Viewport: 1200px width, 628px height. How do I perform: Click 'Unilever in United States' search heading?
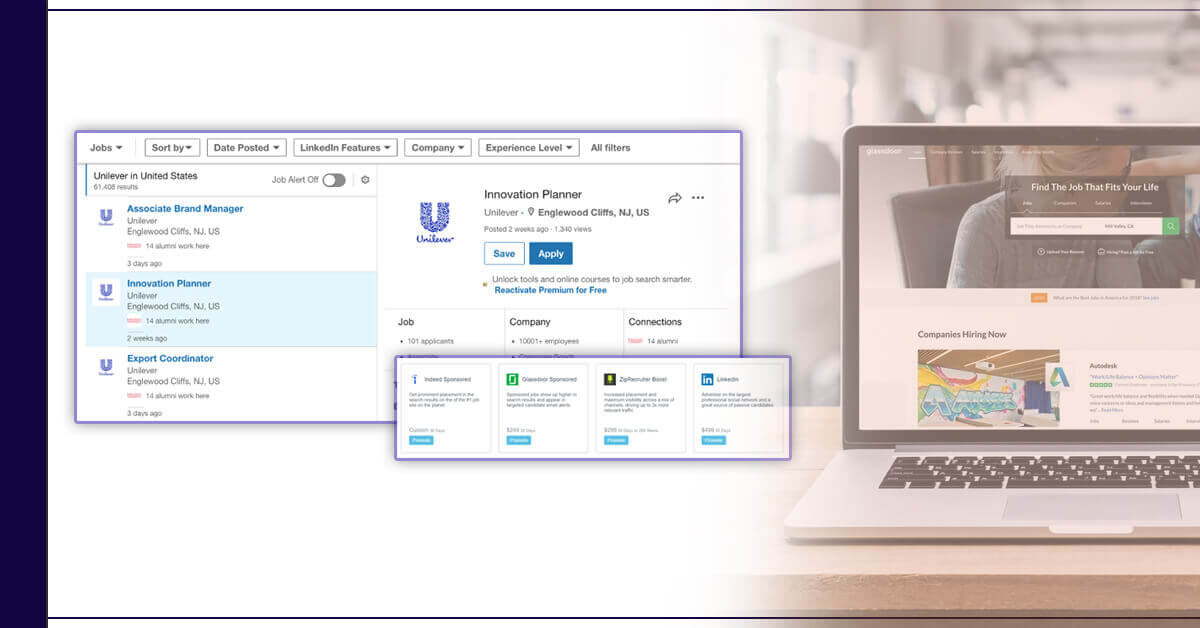(146, 176)
